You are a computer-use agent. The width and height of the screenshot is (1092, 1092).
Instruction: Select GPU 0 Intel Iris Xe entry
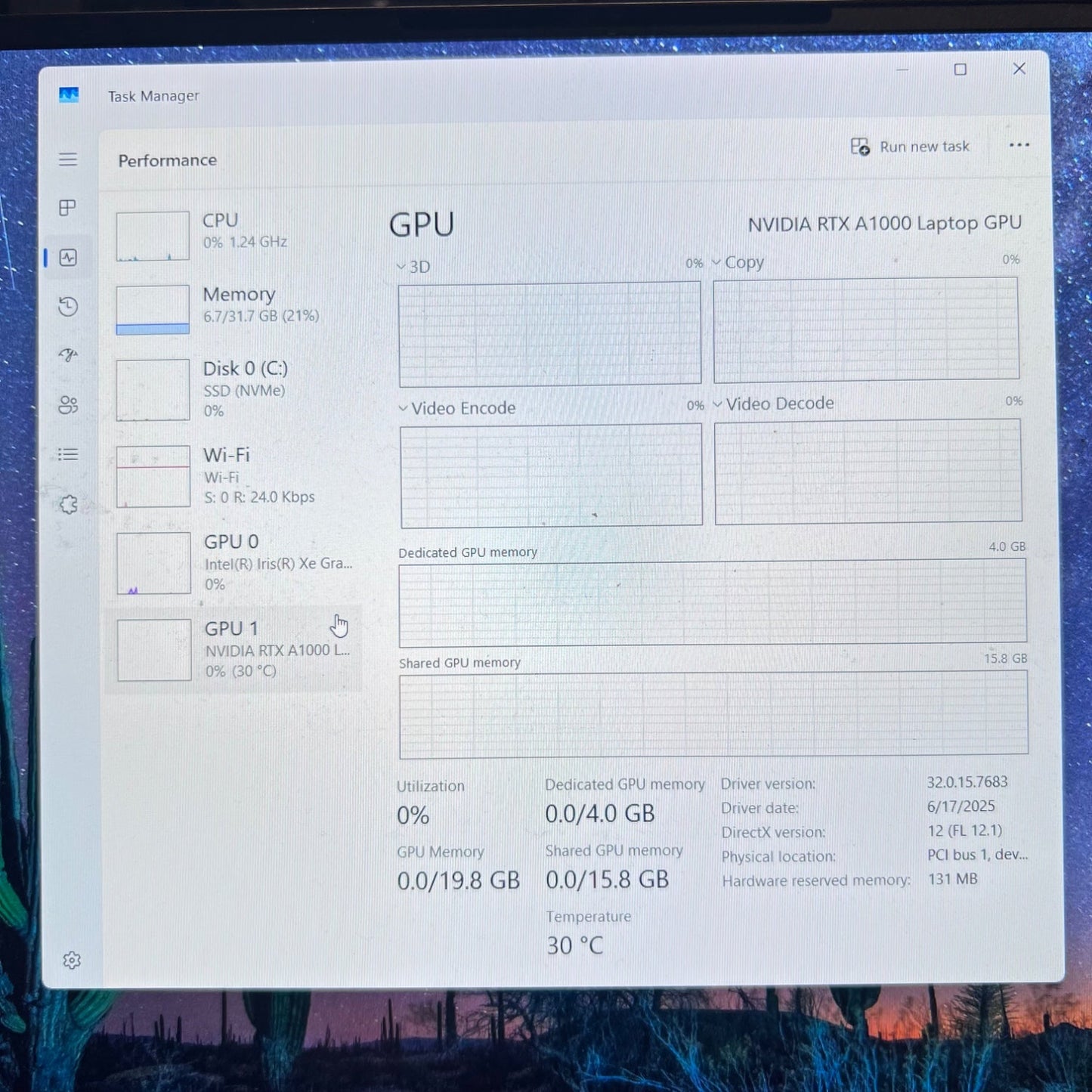tap(234, 562)
